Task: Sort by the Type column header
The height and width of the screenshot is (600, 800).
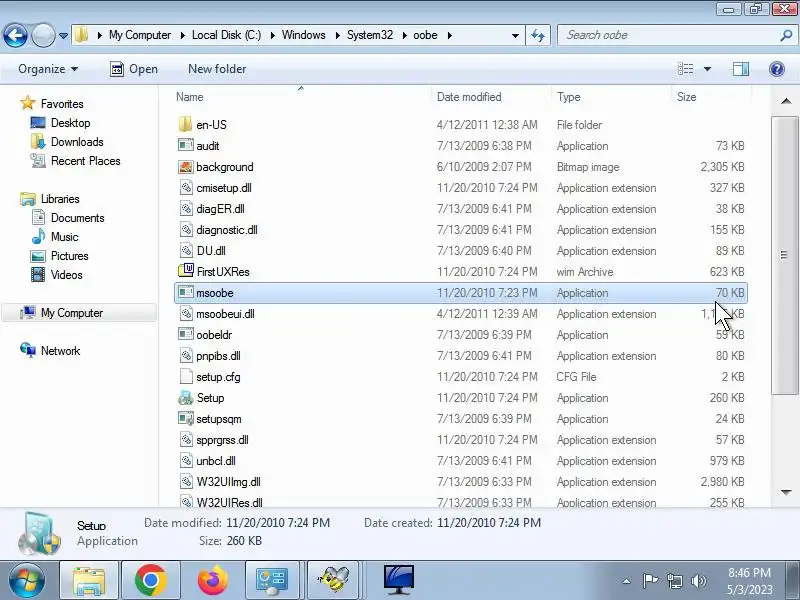Action: coord(612,97)
